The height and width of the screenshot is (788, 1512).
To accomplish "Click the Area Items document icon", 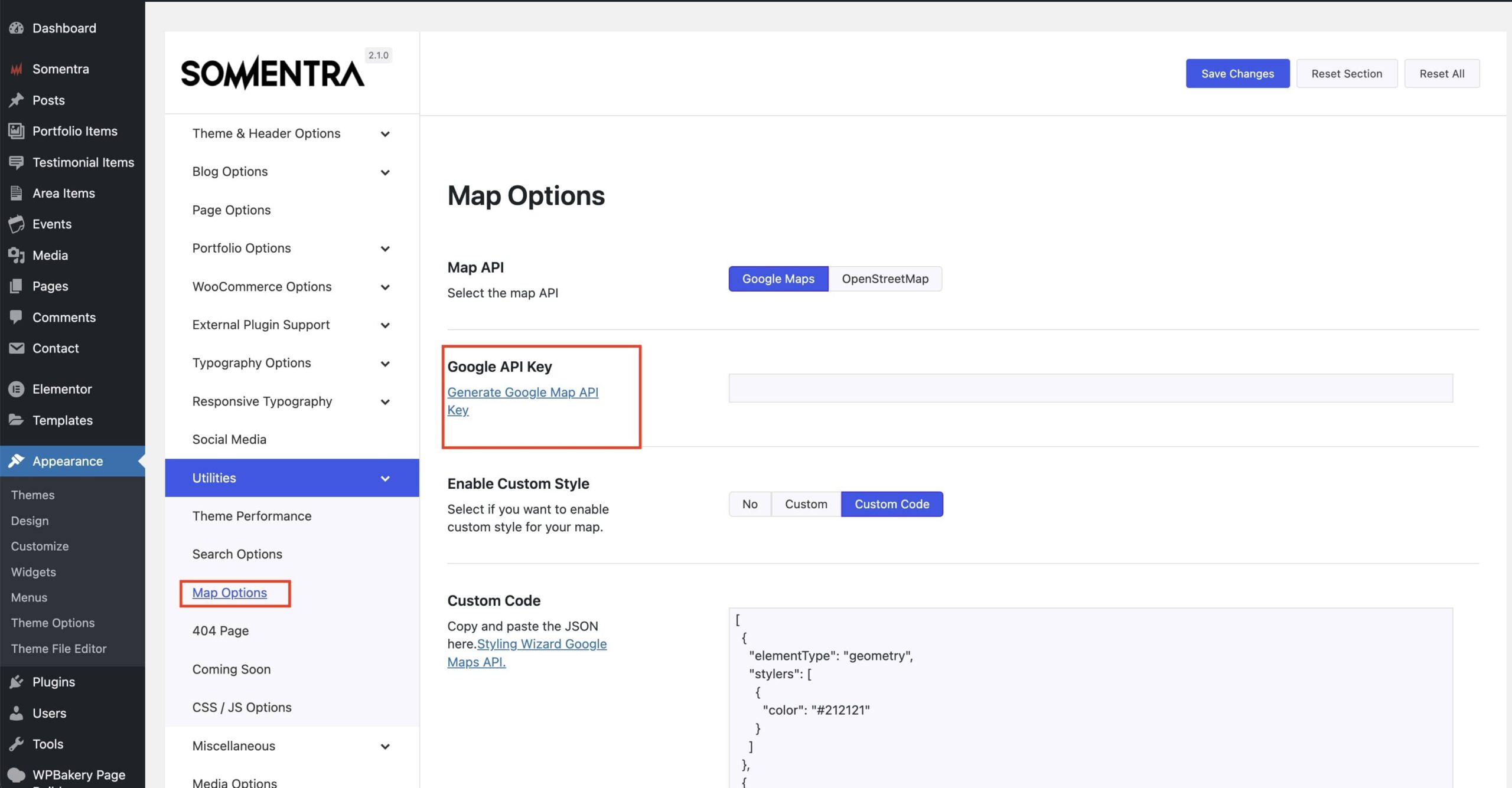I will point(17,193).
